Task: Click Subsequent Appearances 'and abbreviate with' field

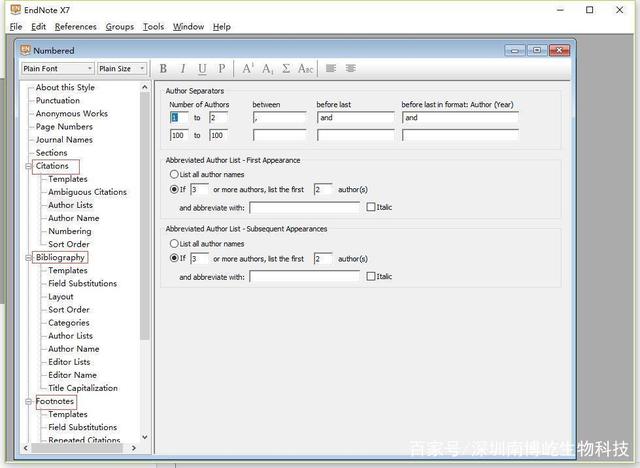Action: point(304,277)
